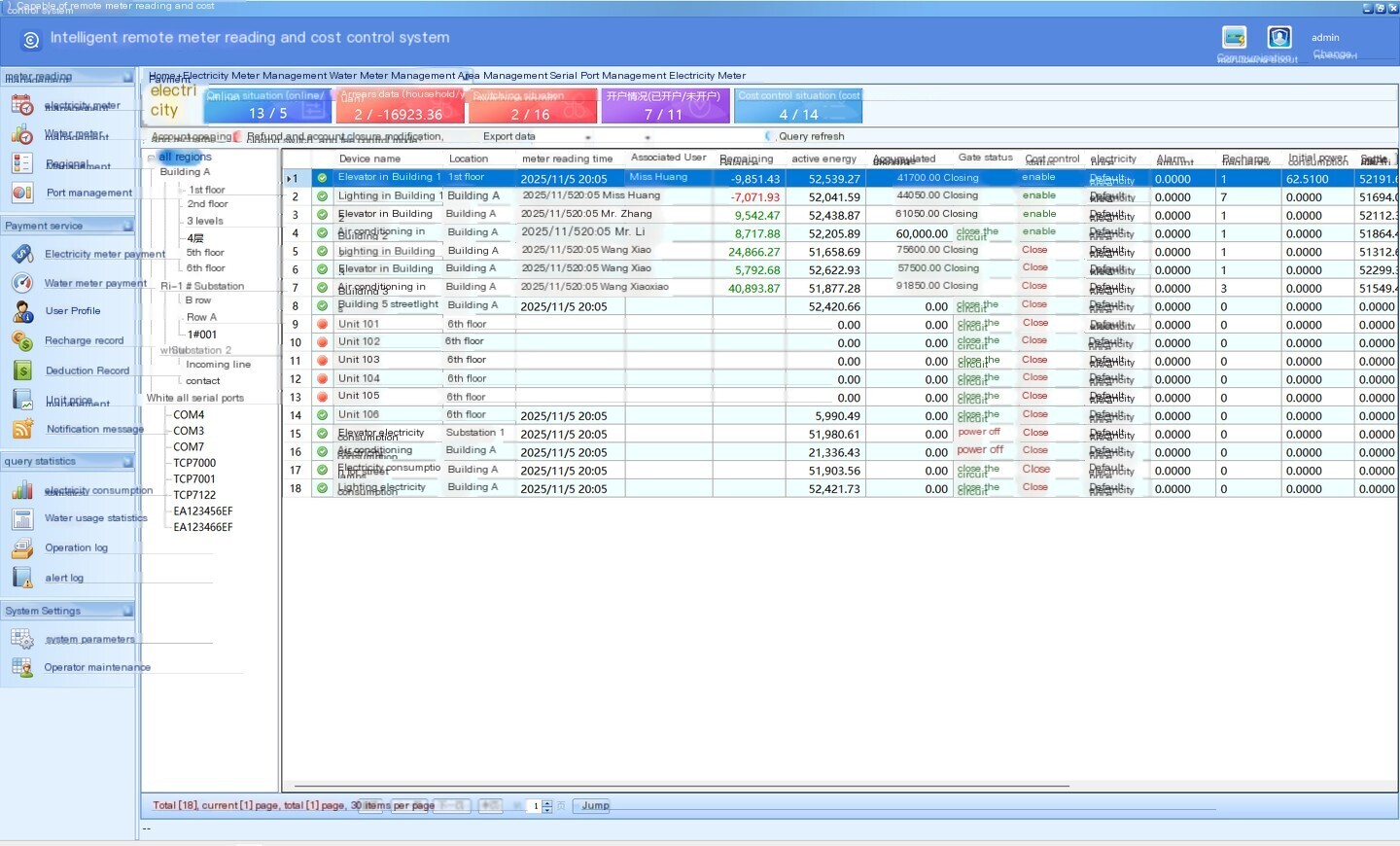Open the Home tab

point(162,75)
